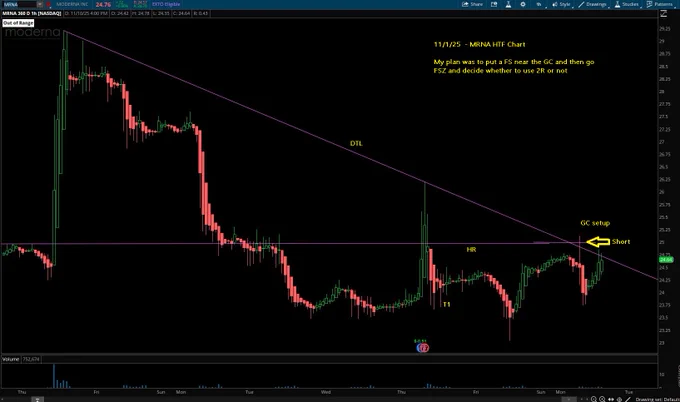Open chart settings with the gear icon
The image size is (680, 402).
pos(523,4)
